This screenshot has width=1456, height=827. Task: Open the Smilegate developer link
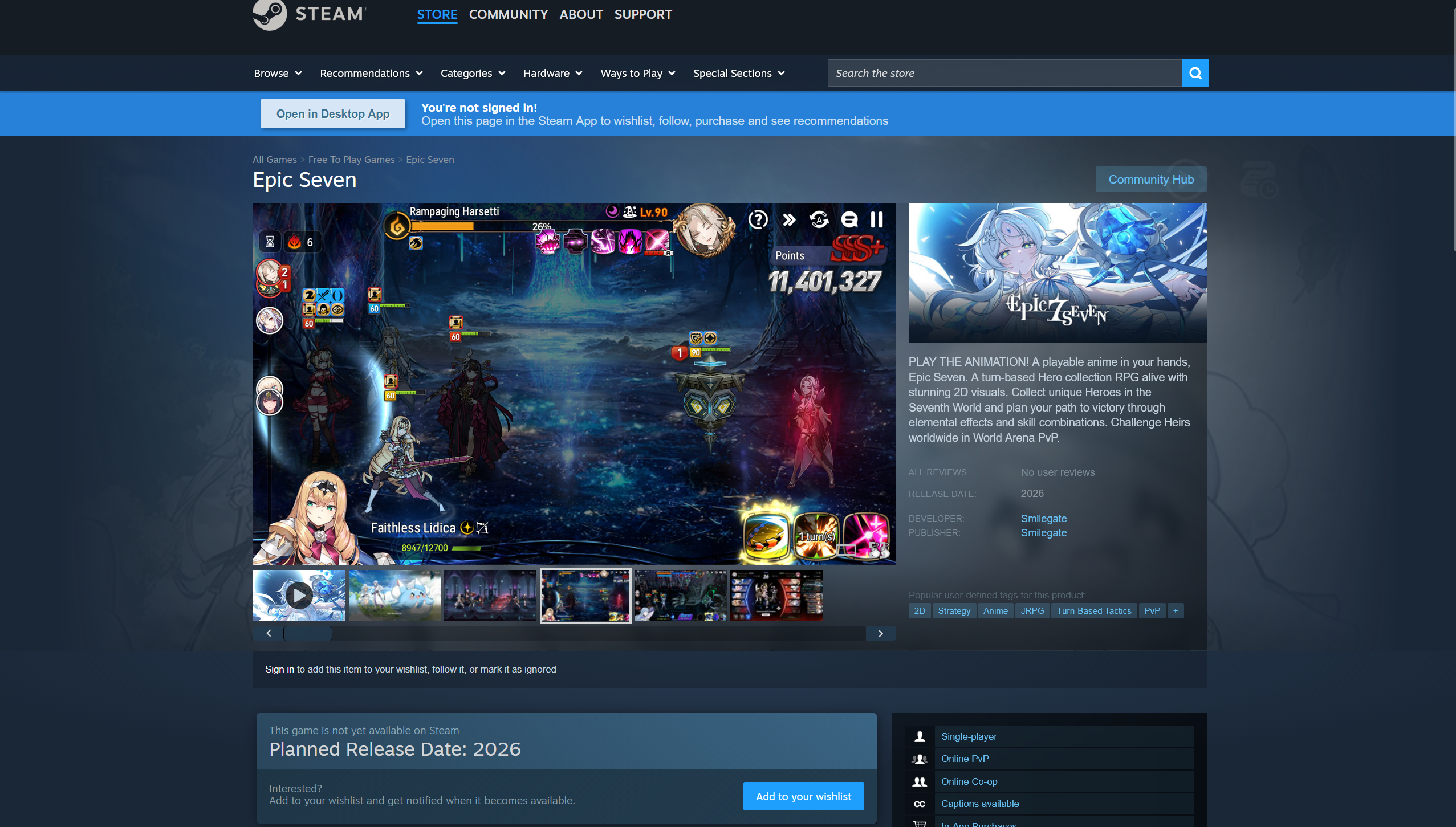click(1044, 518)
